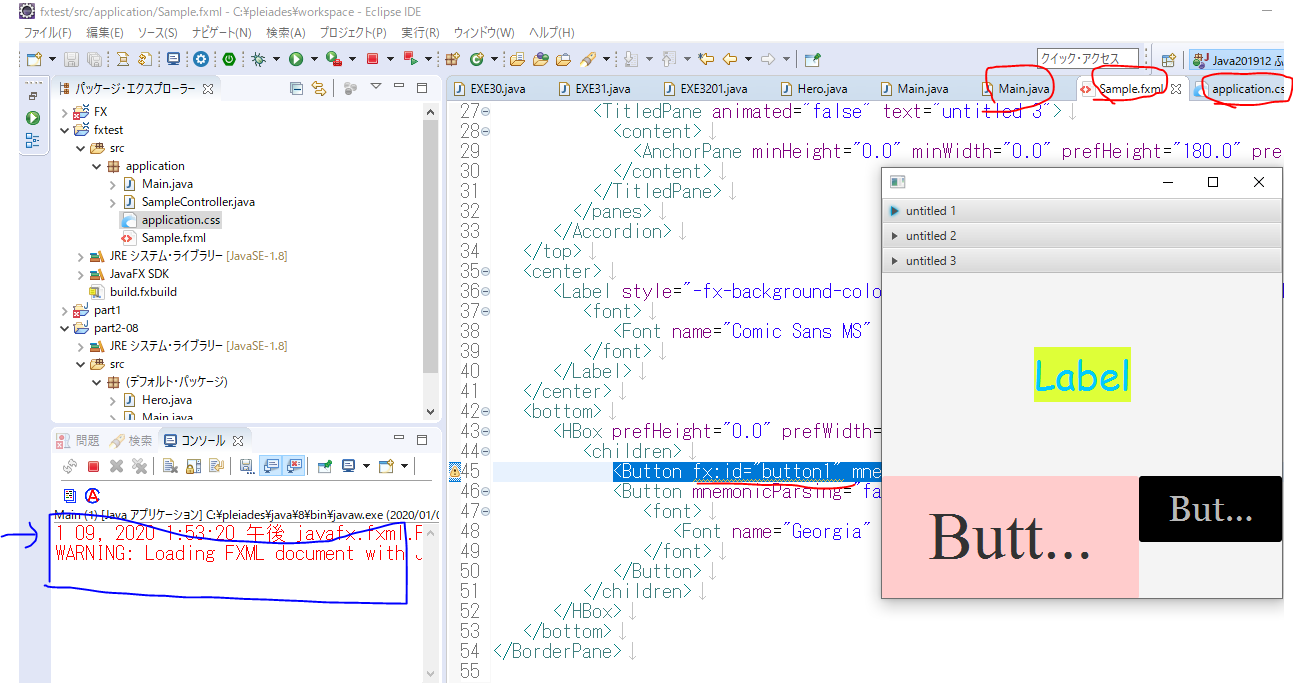Screen dimensions: 1293x683
Task: Click the blue gear icon in toolbar
Action: pos(201,59)
